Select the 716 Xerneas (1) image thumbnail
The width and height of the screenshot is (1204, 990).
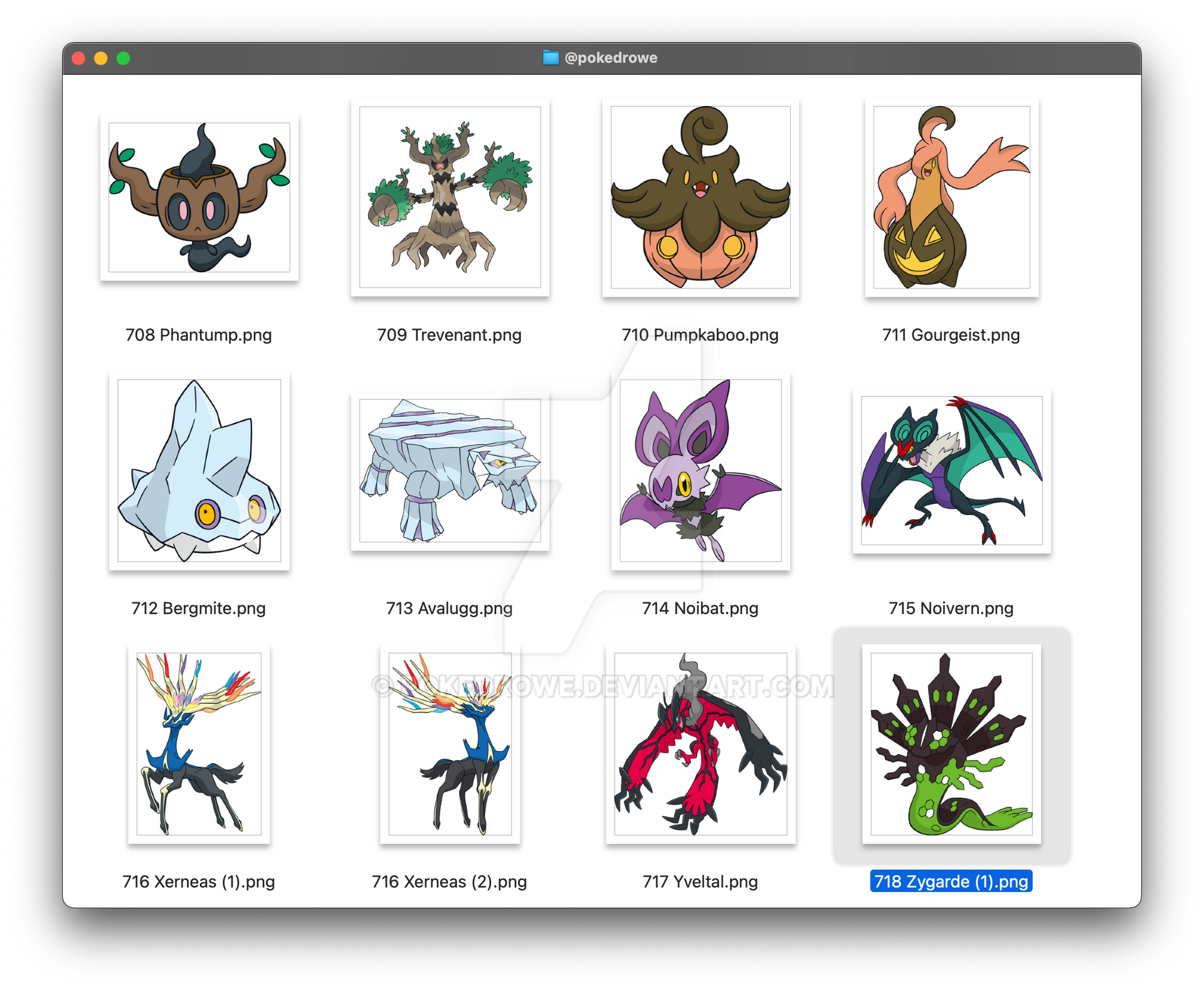coord(199,744)
